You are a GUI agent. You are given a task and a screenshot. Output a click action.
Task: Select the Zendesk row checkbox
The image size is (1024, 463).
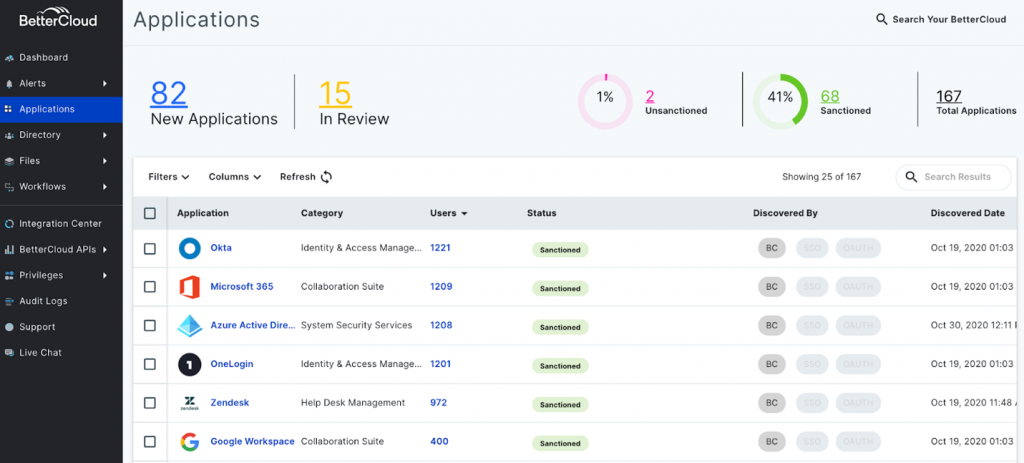tap(150, 403)
